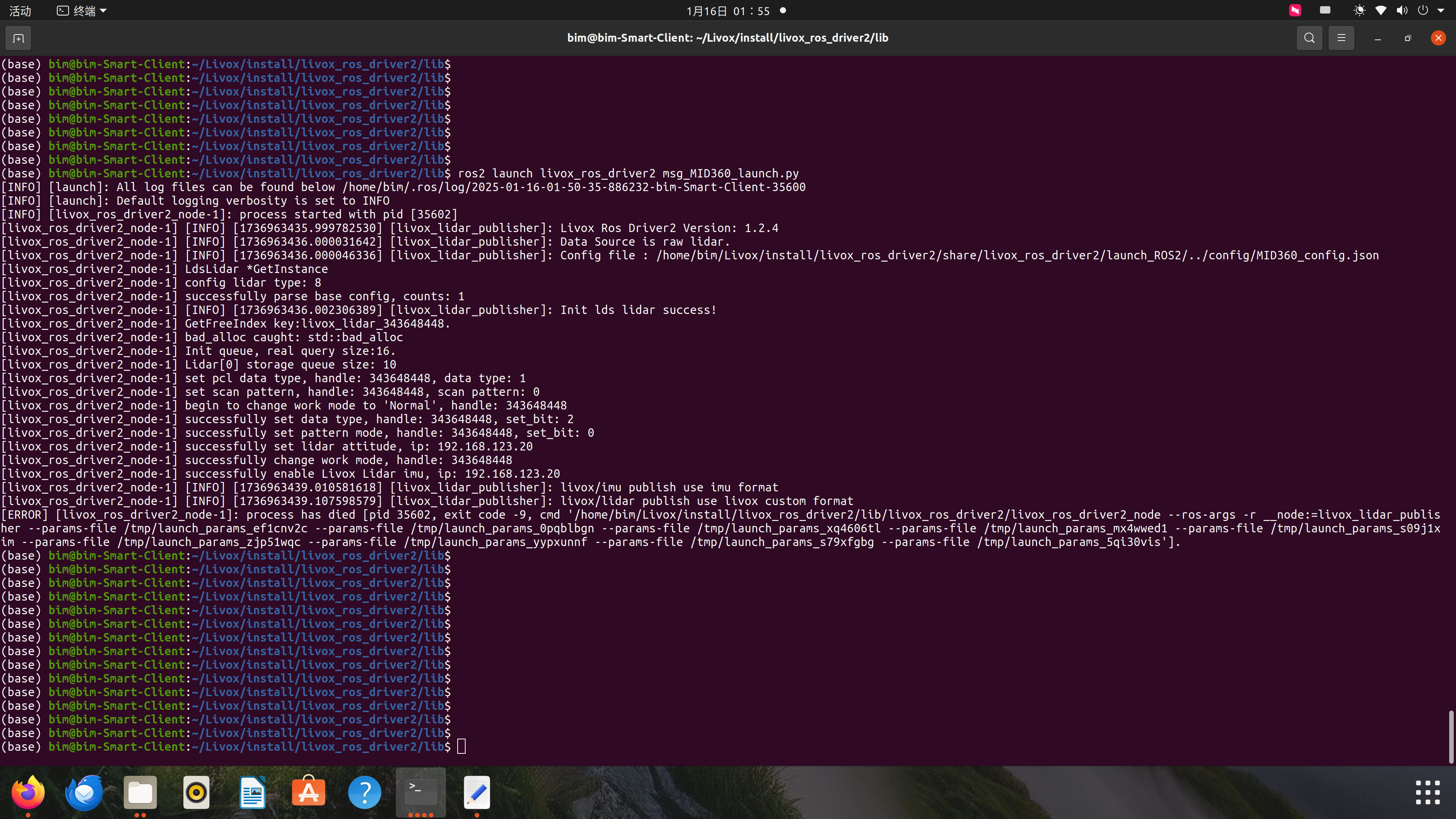Expand the system status menu chevron
Image resolution: width=1456 pixels, height=819 pixels.
1443,10
